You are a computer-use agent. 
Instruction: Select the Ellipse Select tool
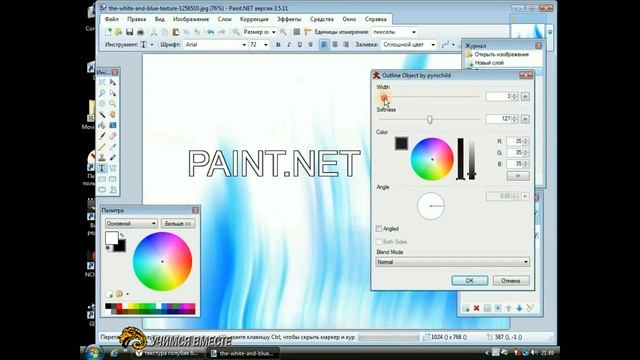pyautogui.click(x=102, y=104)
